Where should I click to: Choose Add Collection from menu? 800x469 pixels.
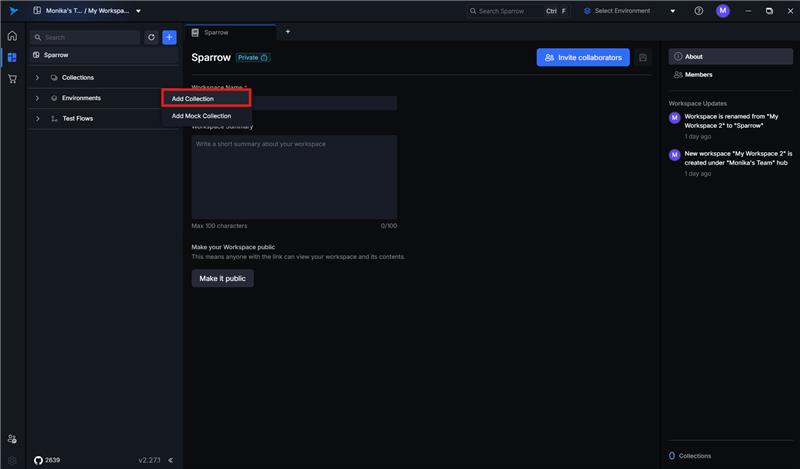(207, 98)
